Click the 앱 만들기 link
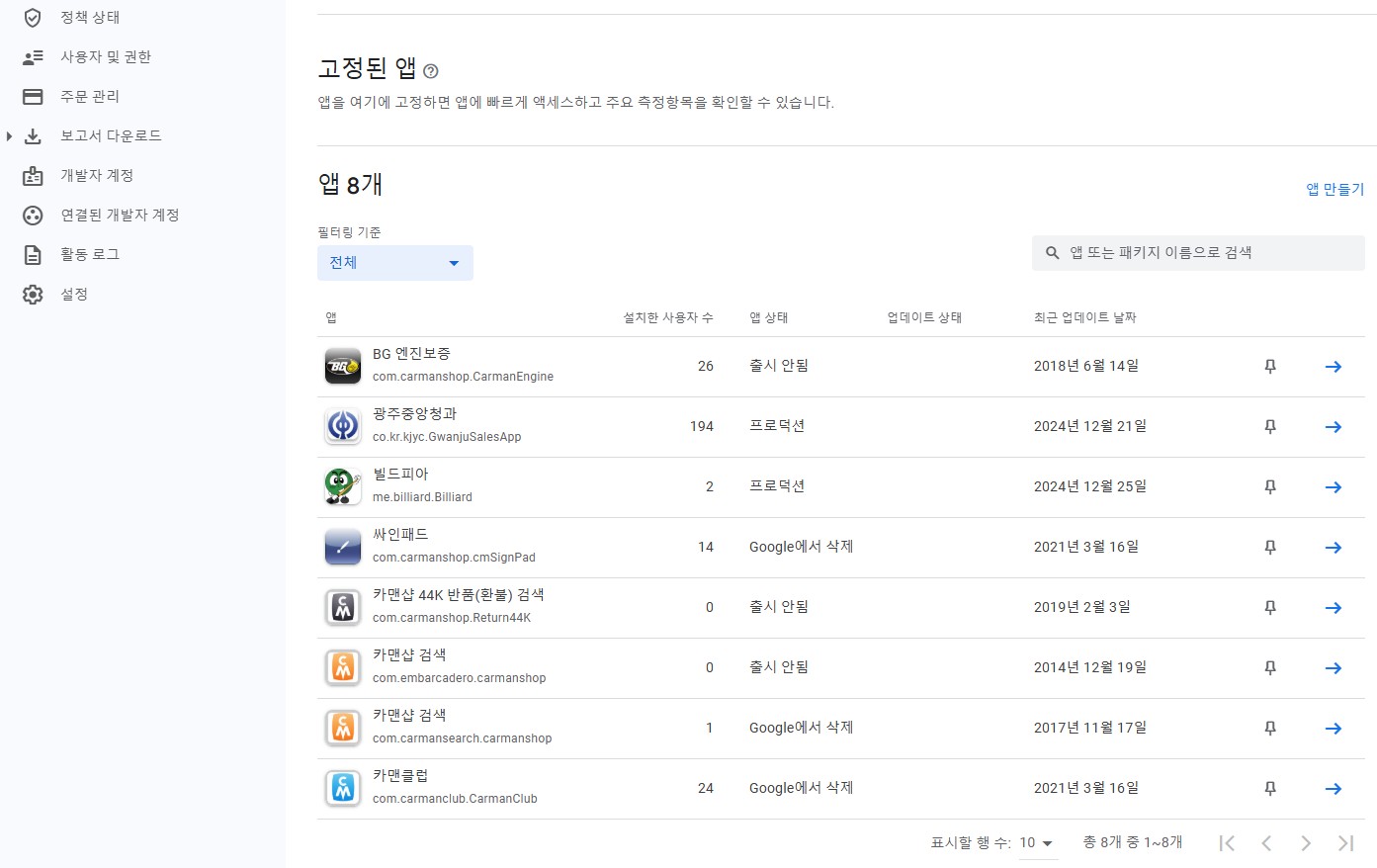1377x868 pixels. click(x=1334, y=189)
